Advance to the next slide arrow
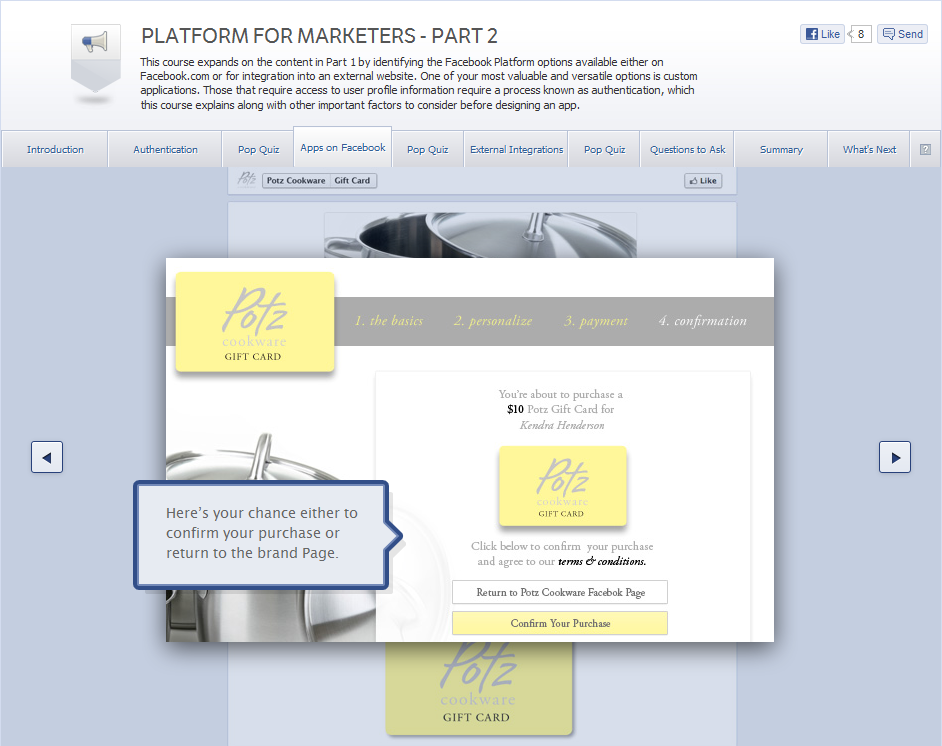The width and height of the screenshot is (942, 746). [x=895, y=457]
